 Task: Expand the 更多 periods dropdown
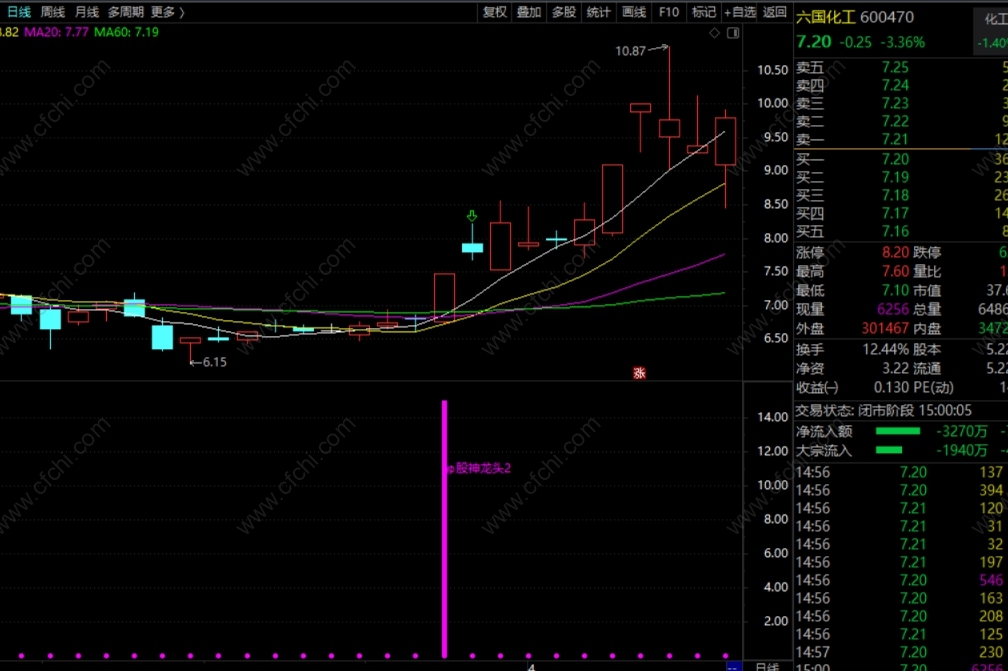pyautogui.click(x=167, y=12)
